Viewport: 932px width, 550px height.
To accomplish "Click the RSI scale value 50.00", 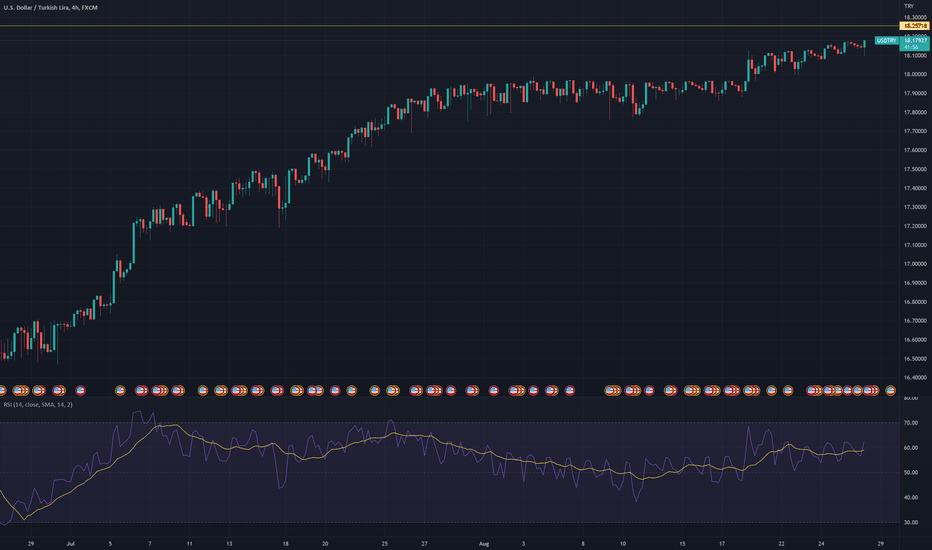I will (911, 473).
